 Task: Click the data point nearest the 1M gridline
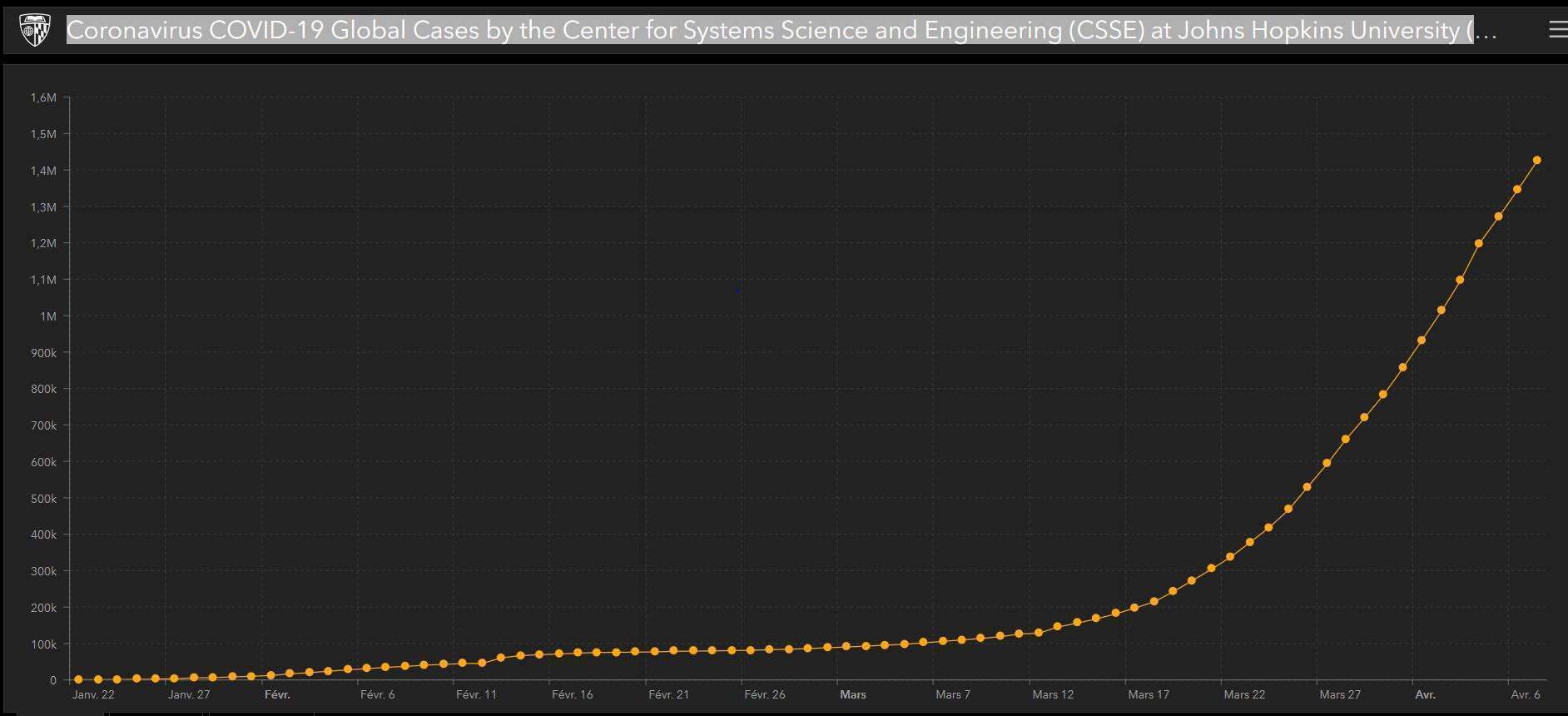pos(1441,311)
